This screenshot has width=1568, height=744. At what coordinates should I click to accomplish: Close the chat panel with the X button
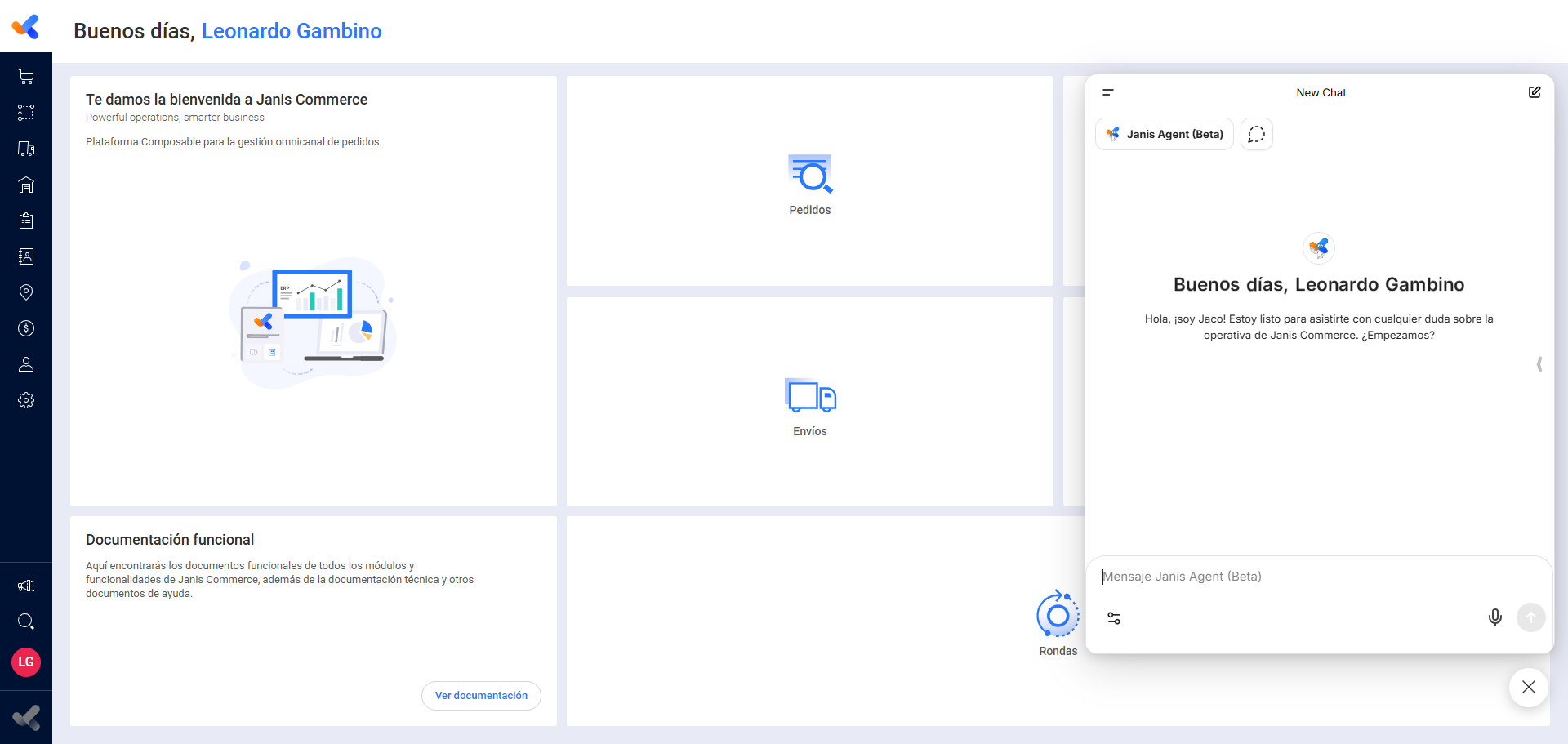point(1529,687)
